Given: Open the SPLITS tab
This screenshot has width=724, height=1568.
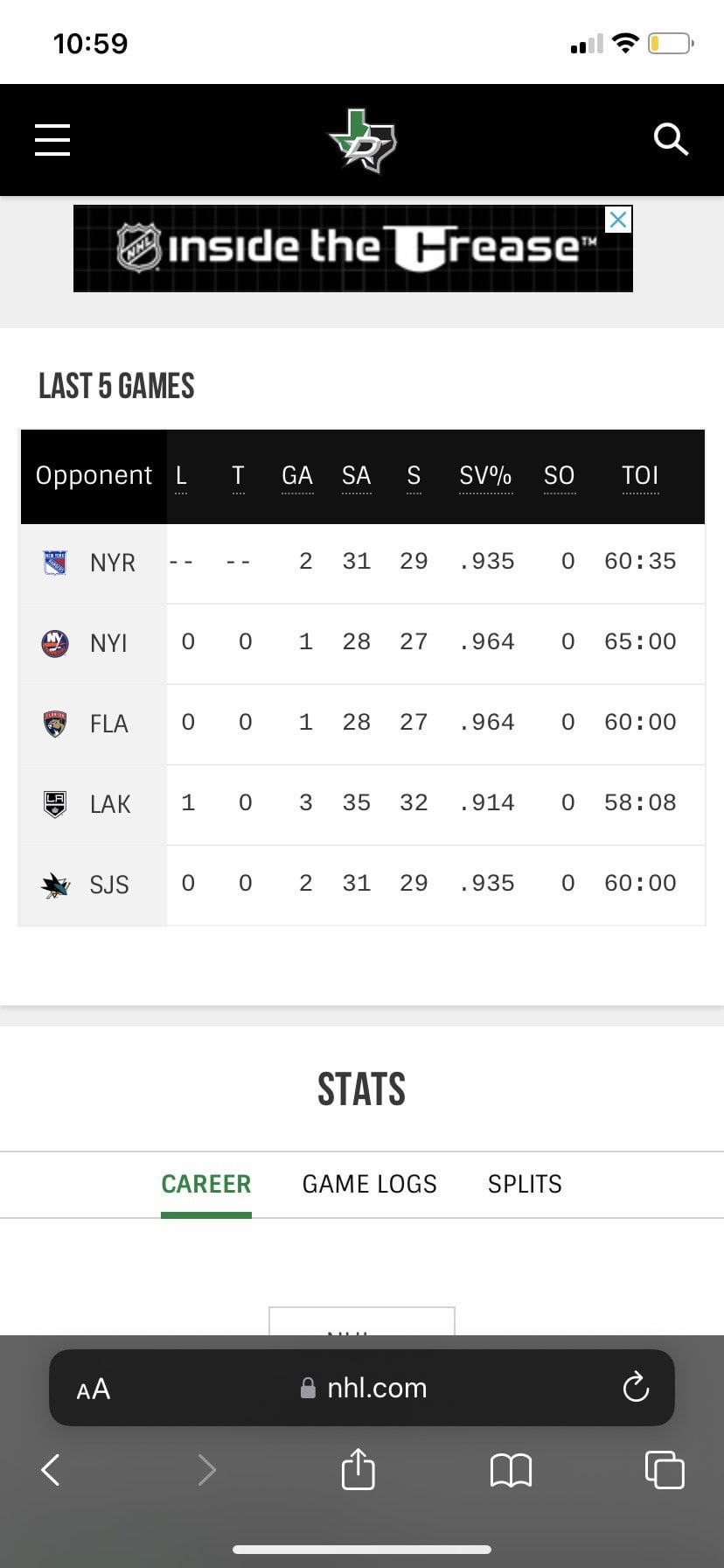Looking at the screenshot, I should coord(525,1184).
